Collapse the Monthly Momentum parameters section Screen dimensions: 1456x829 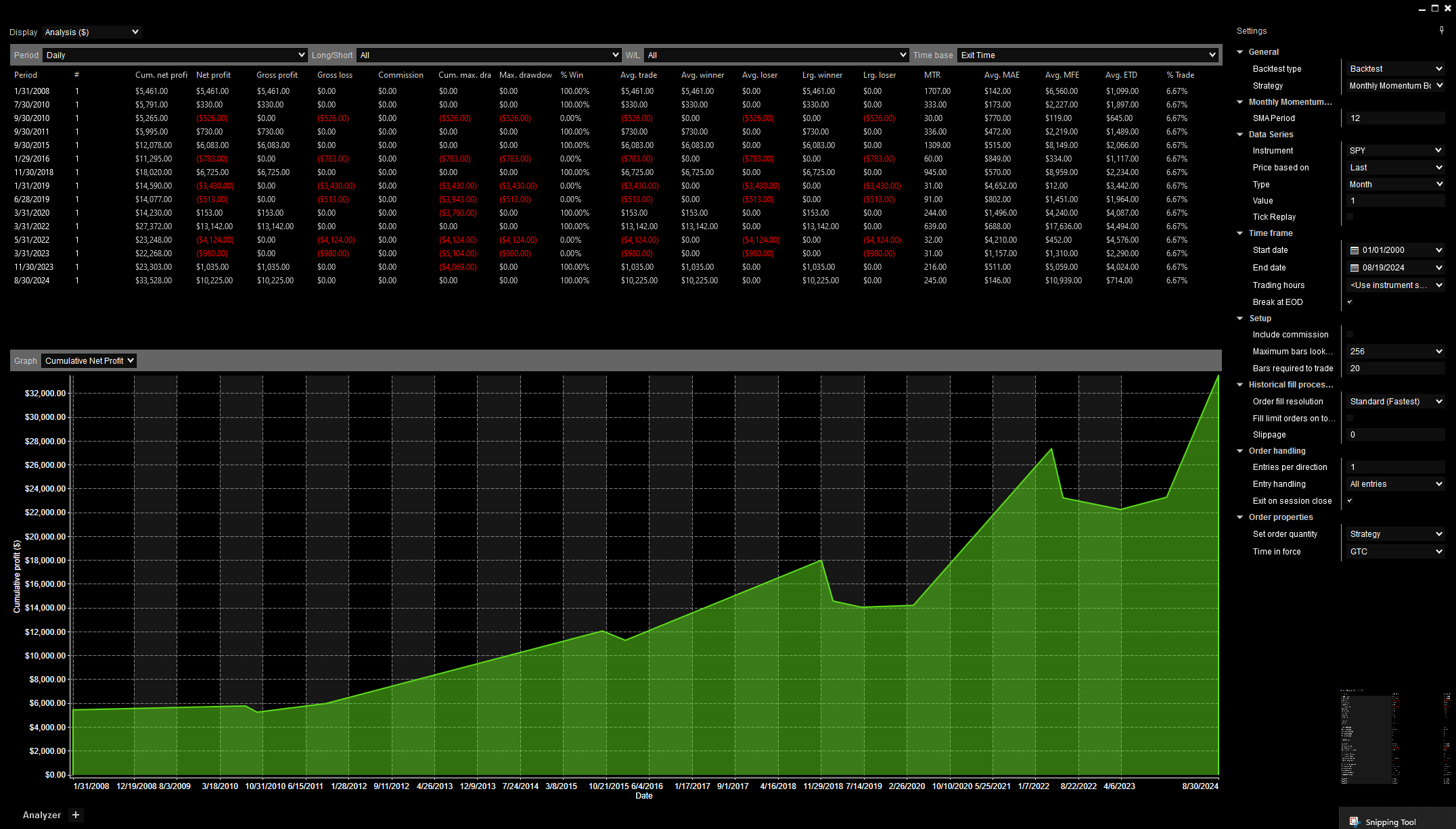(x=1240, y=102)
